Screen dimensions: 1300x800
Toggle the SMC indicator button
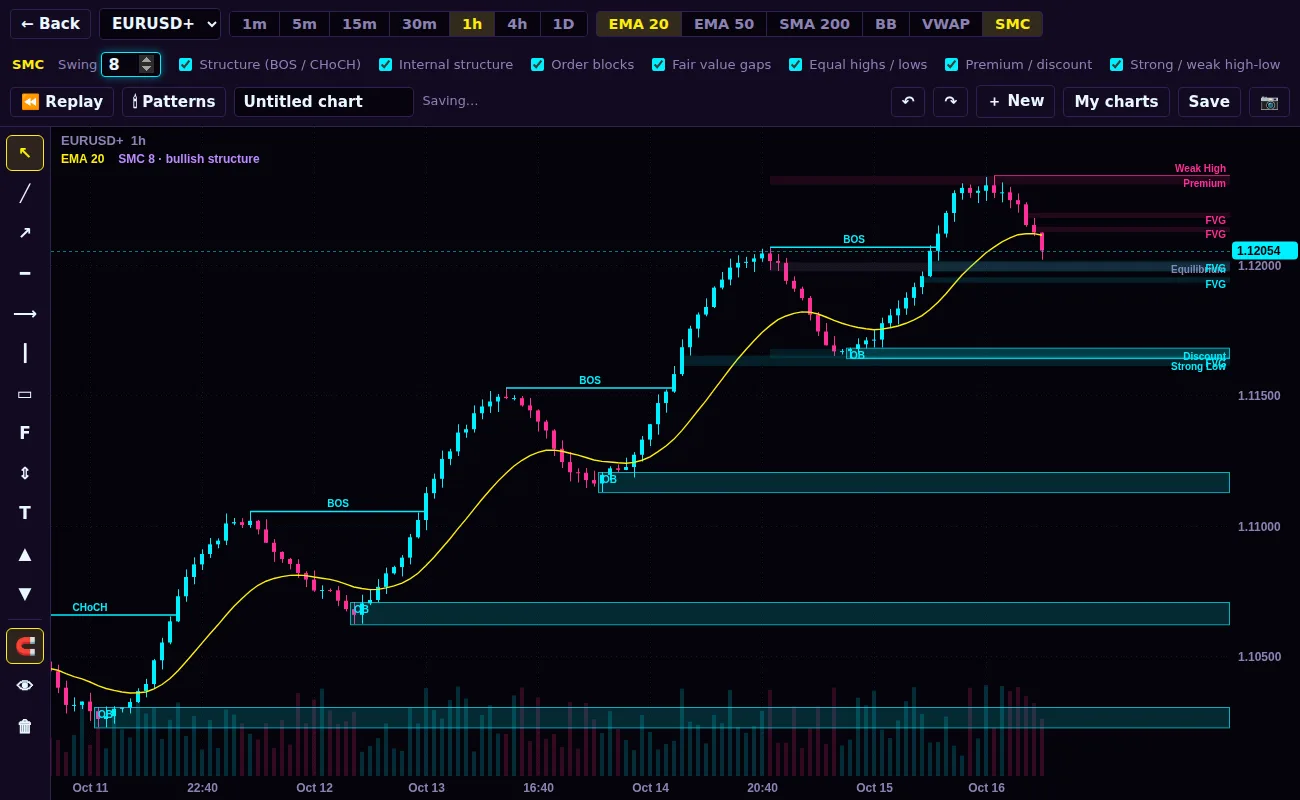point(1013,24)
